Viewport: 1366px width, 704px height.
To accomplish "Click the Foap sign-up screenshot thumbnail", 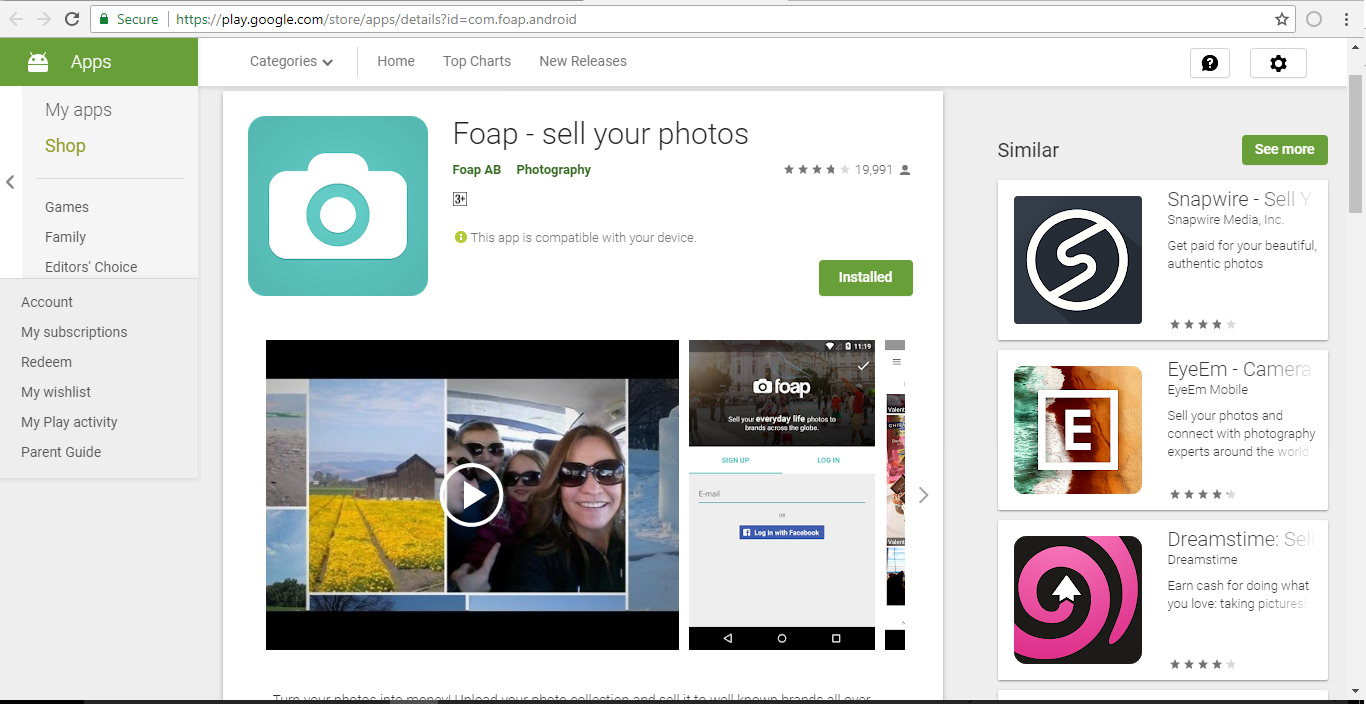I will point(782,495).
